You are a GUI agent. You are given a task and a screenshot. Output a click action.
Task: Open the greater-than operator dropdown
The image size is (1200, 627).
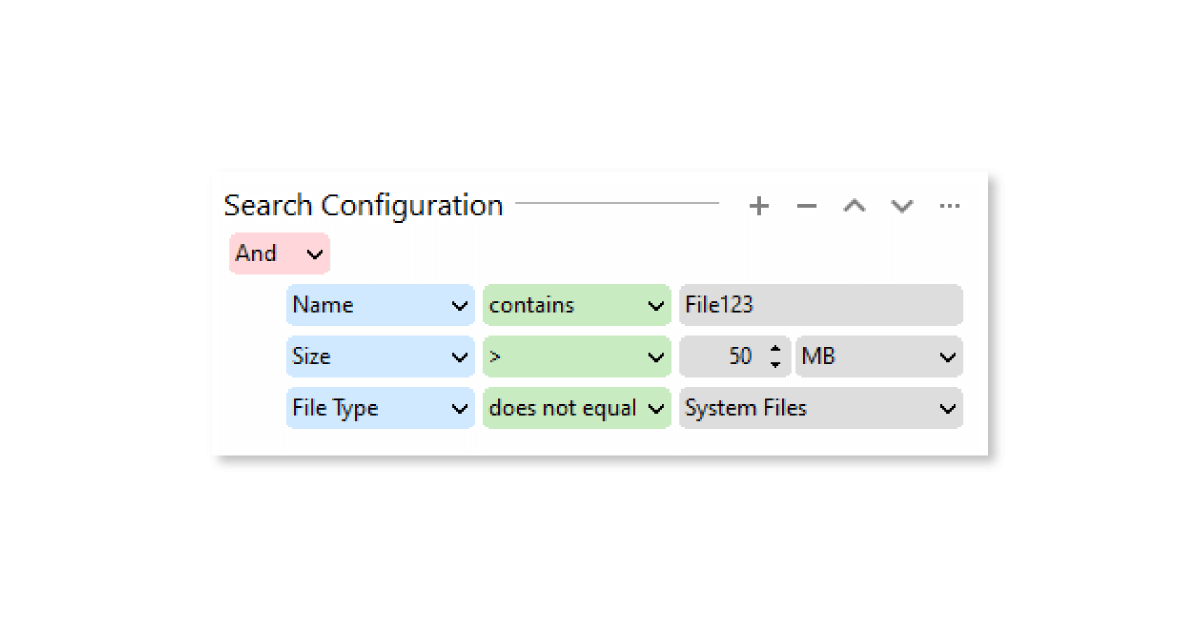click(576, 357)
